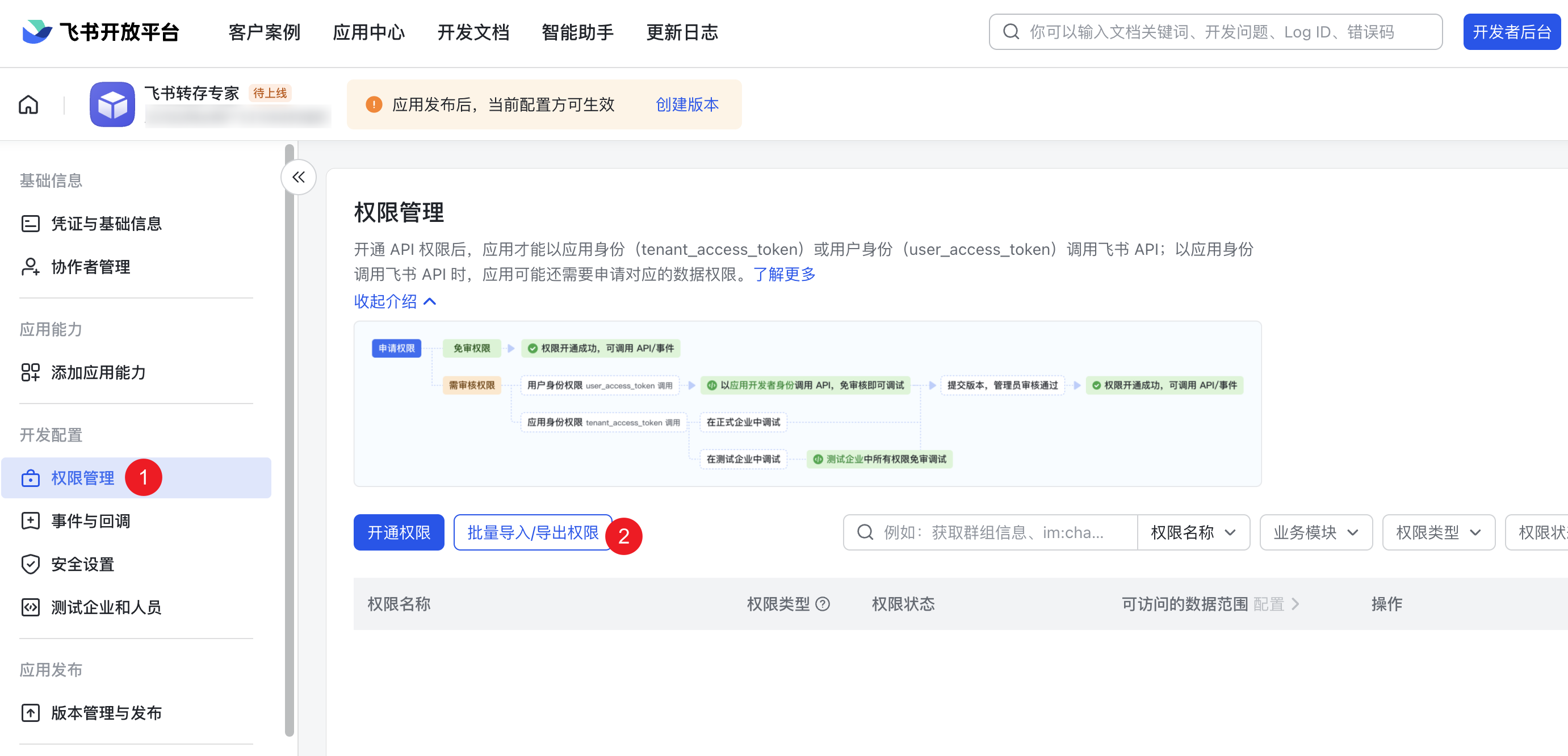Viewport: 1568px width, 756px height.
Task: Click the 权限类型 table column header
Action: [778, 604]
